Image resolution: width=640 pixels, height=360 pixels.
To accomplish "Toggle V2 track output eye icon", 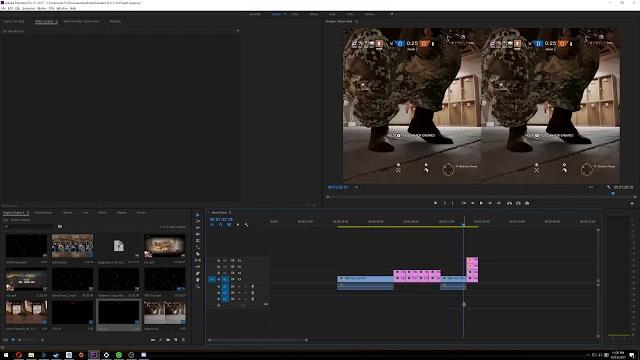I will coord(239,273).
